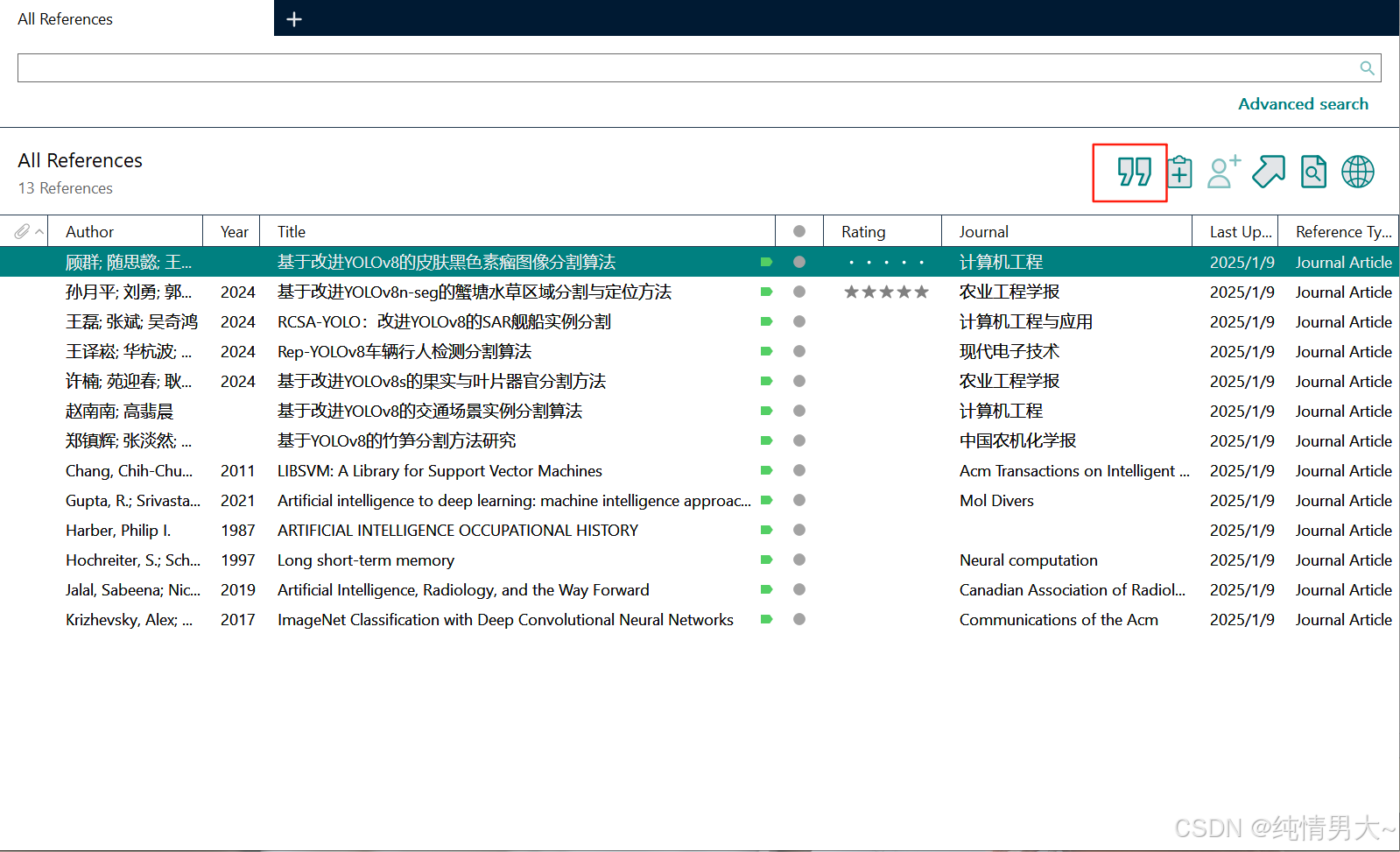Click journal Acm Transactions on Intelligent cell
This screenshot has height=852, width=1400.
click(x=1074, y=470)
